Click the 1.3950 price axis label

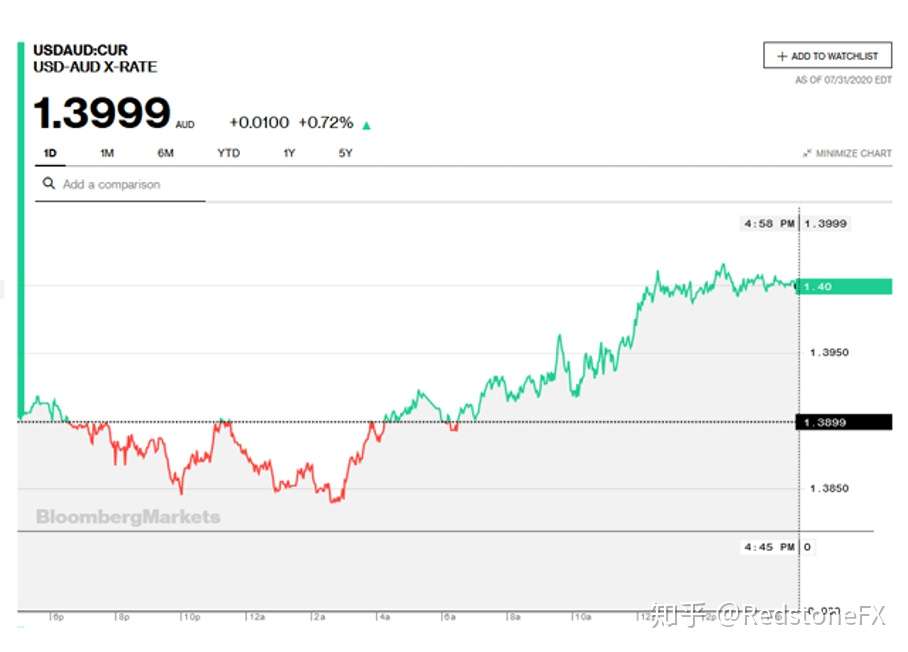(829, 353)
